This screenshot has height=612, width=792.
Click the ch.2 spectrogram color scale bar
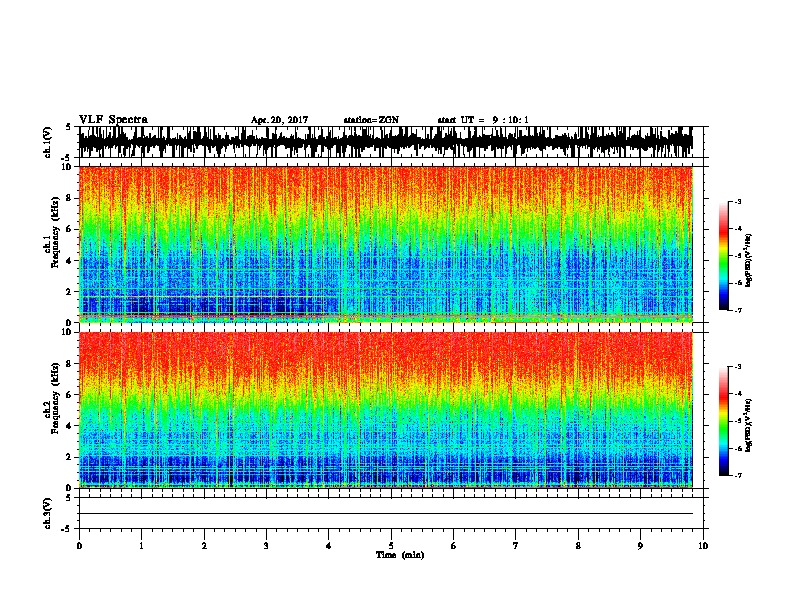[723, 421]
